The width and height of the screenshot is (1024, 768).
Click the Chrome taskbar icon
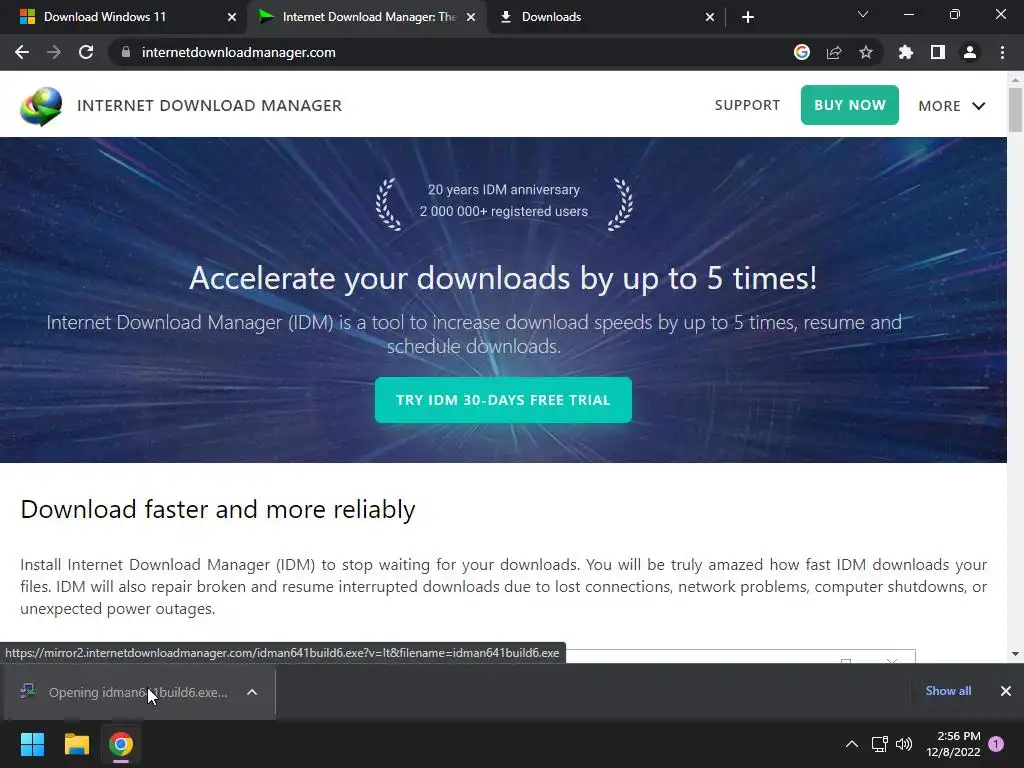tap(121, 744)
